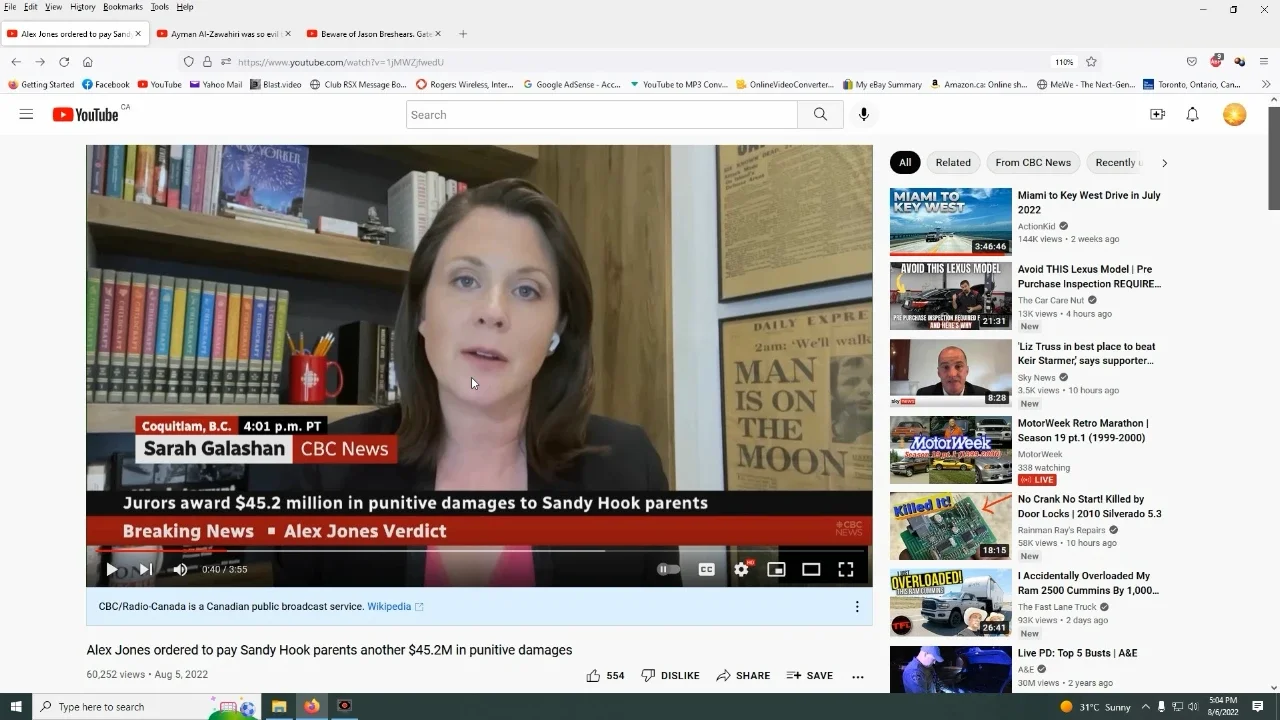The image size is (1280, 720).
Task: Enter full screen video mode
Action: [846, 569]
